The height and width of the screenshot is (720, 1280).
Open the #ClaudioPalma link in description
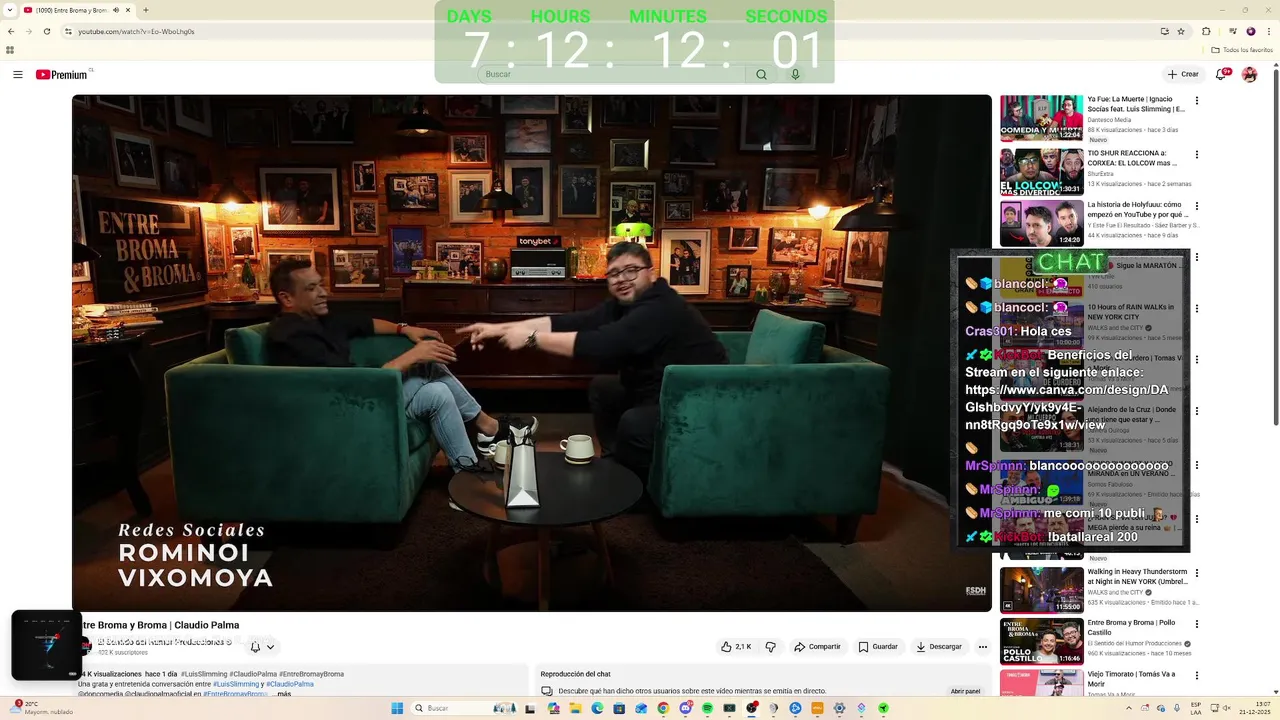[x=290, y=684]
